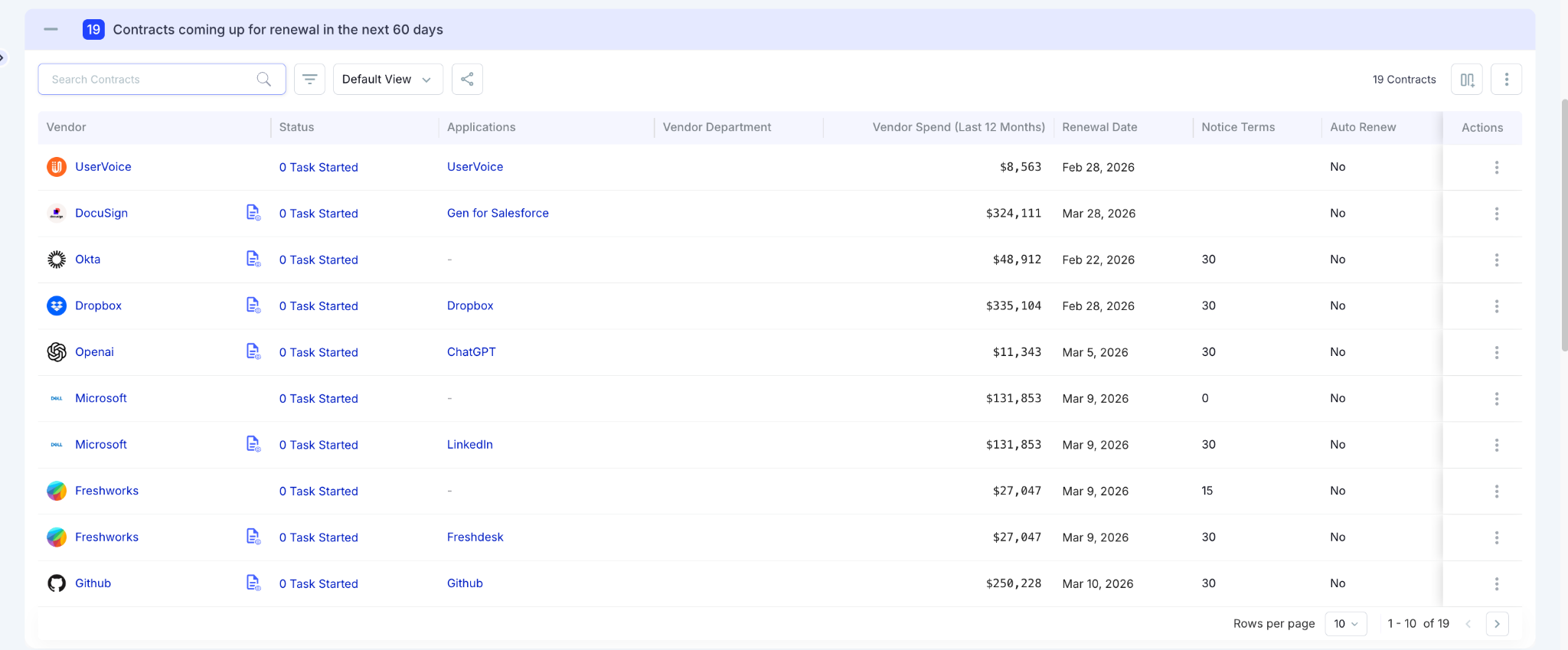
Task: Click the share icon button
Action: [467, 79]
